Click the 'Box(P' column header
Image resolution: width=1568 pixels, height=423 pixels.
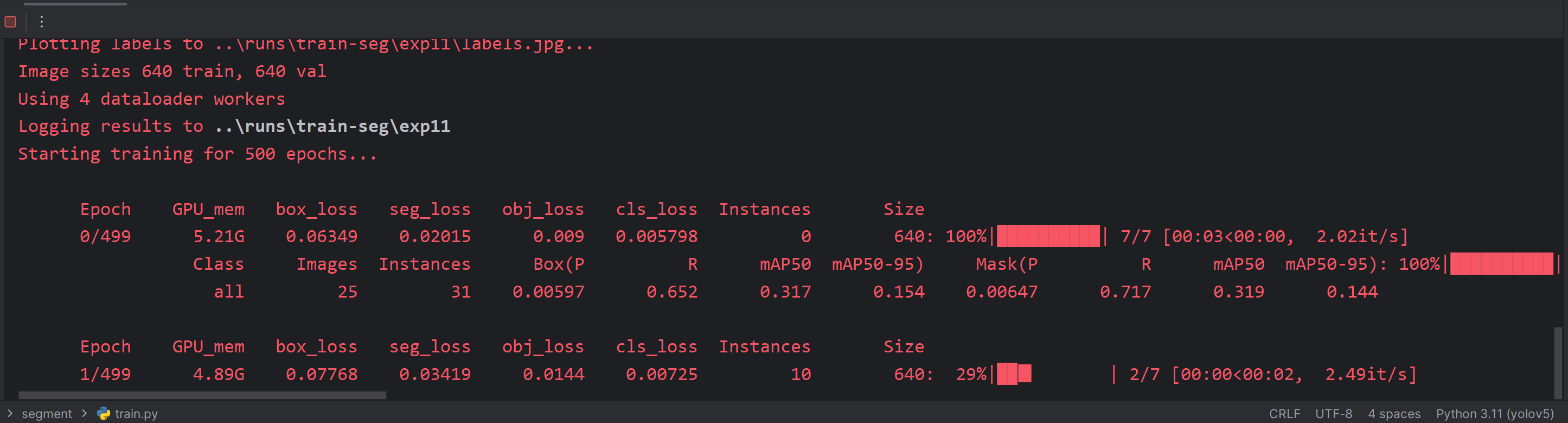point(559,264)
